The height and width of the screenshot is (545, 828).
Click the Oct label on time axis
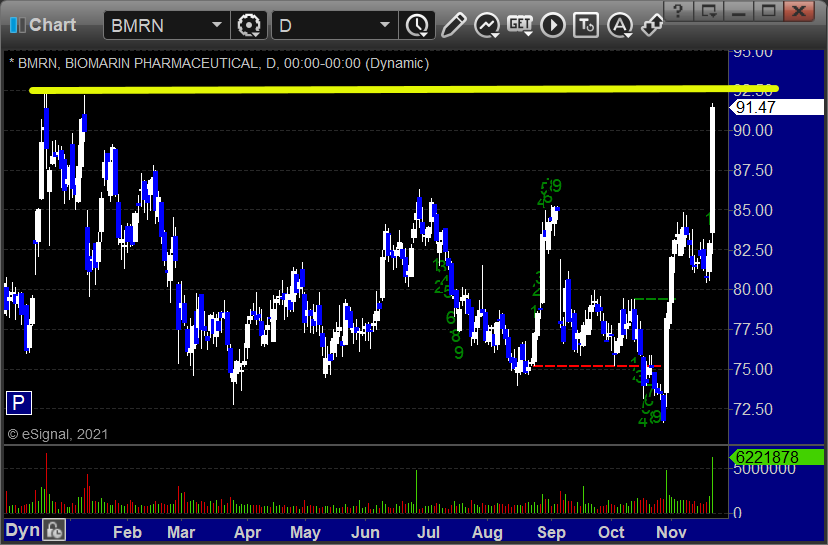pos(611,532)
